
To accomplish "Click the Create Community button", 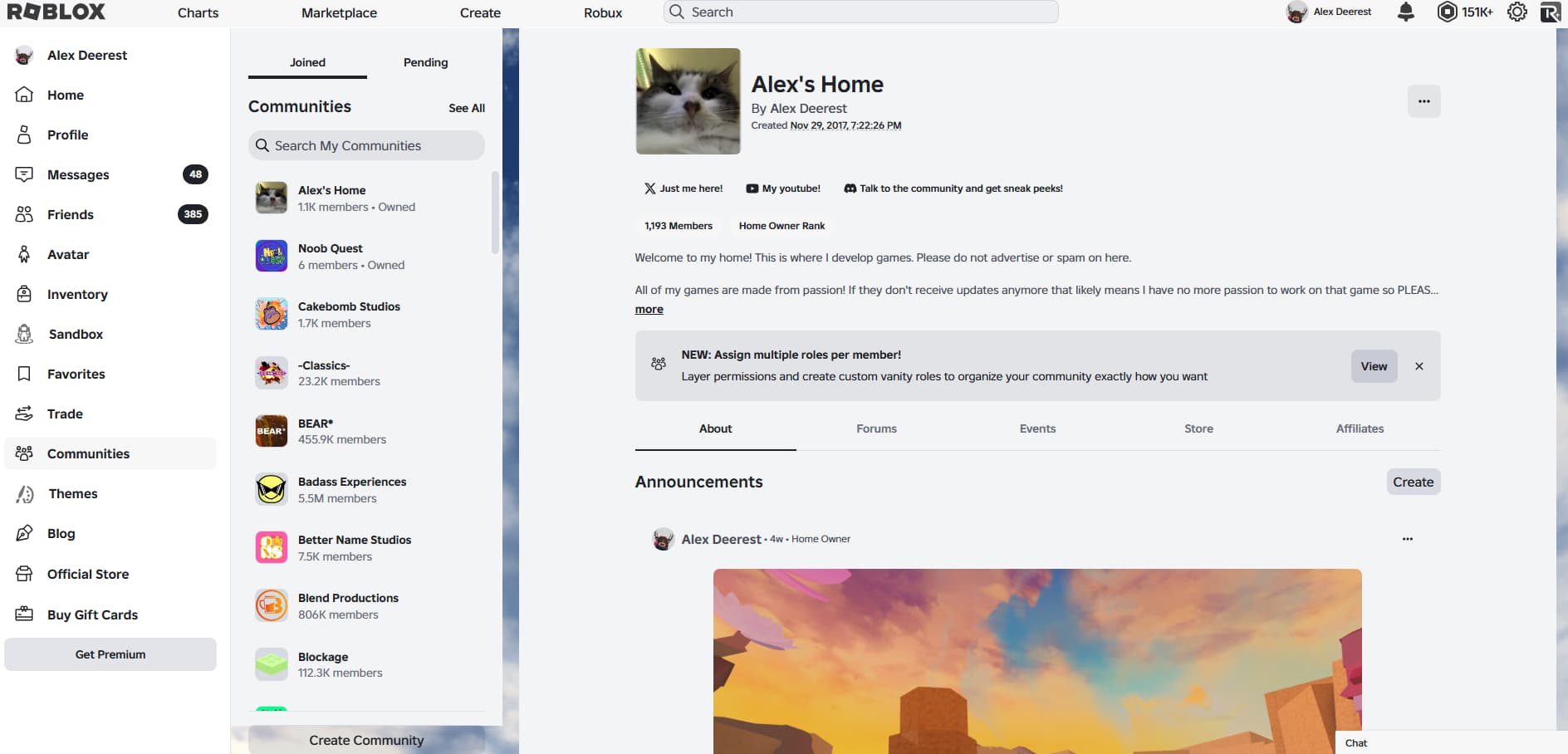I will [x=366, y=740].
